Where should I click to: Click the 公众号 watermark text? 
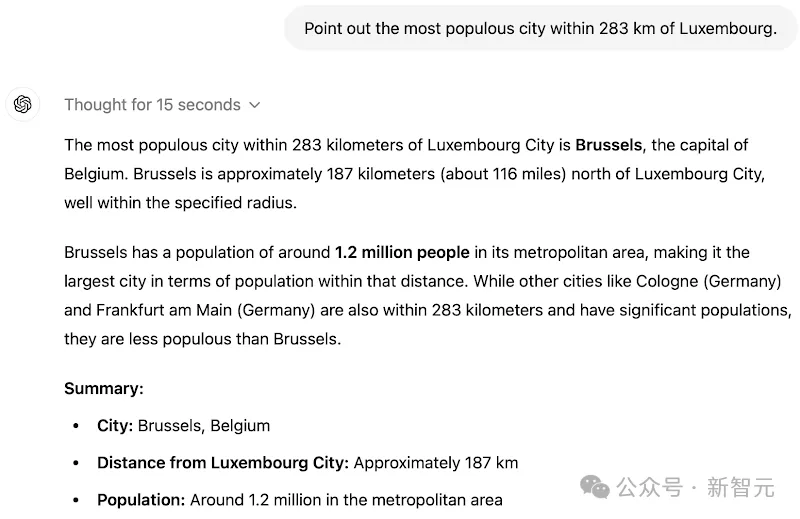[649, 487]
